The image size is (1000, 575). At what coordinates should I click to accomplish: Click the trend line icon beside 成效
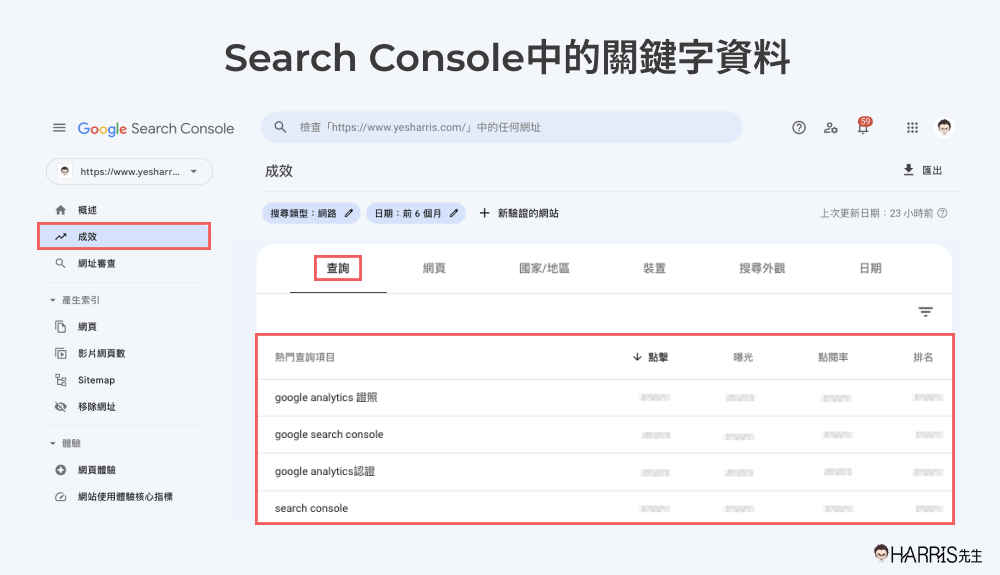point(61,237)
